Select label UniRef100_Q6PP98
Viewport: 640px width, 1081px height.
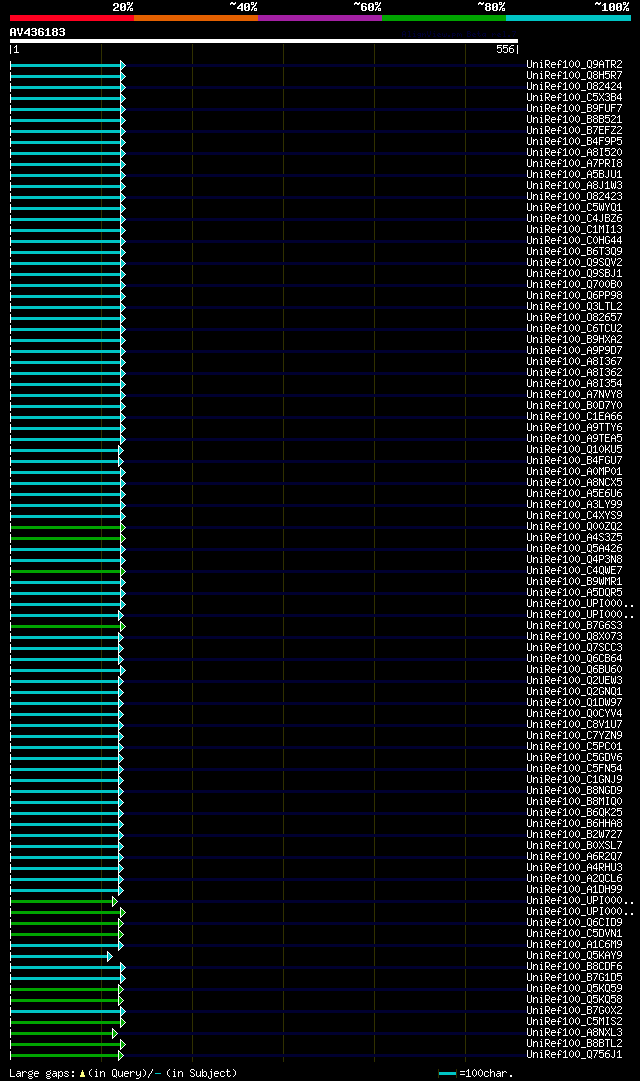574,296
